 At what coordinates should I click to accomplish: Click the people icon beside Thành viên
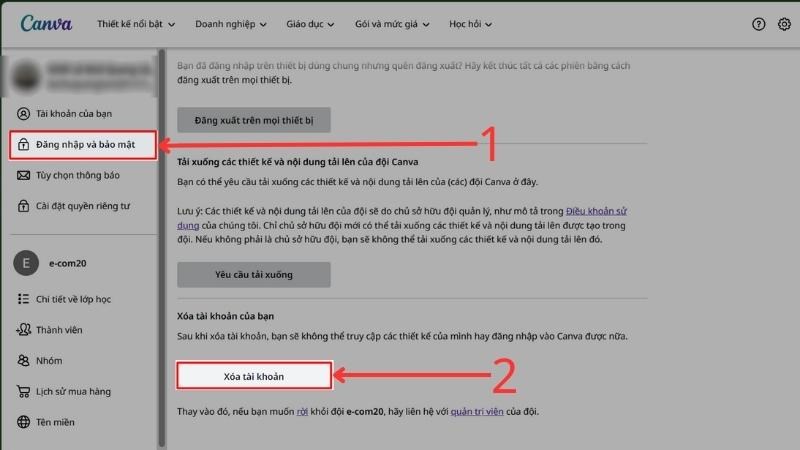click(x=23, y=330)
